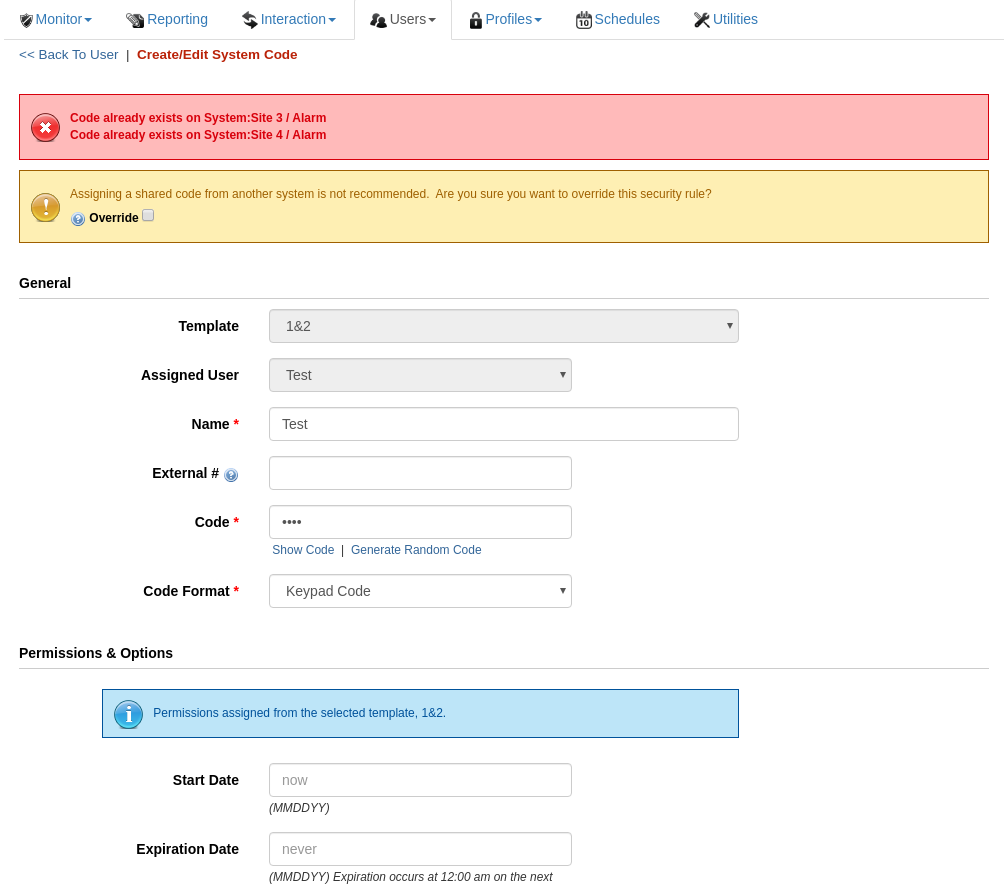Viewport: 1008px width, 886px height.
Task: Click the Show Code link
Action: (303, 550)
